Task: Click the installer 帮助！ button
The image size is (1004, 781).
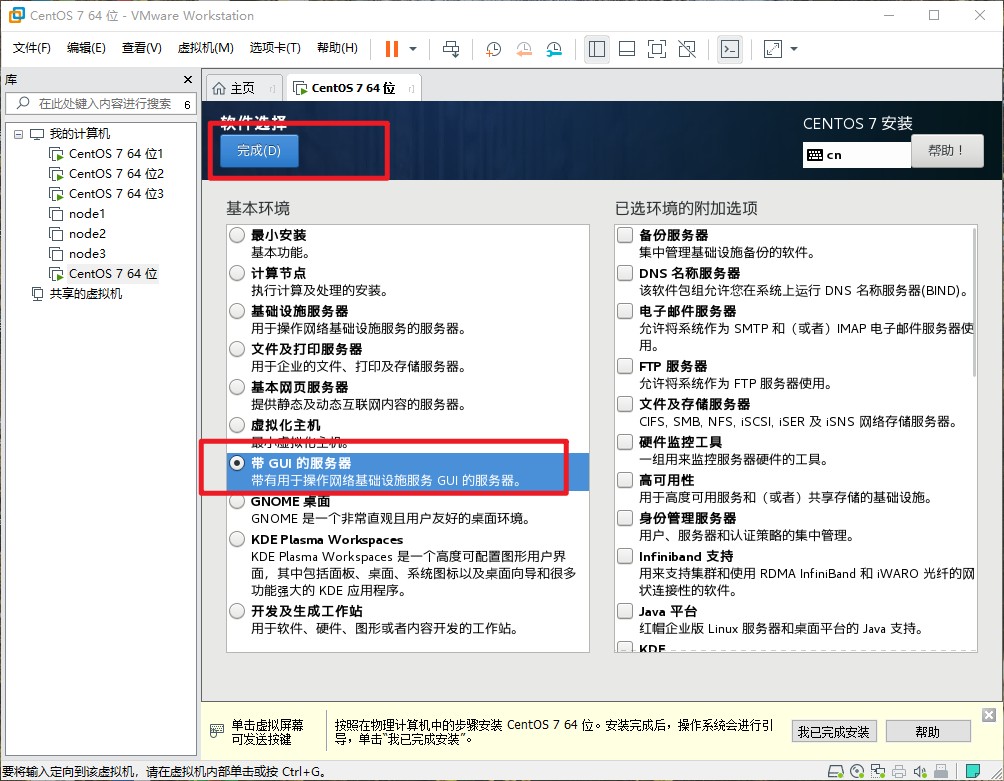Action: pos(947,151)
